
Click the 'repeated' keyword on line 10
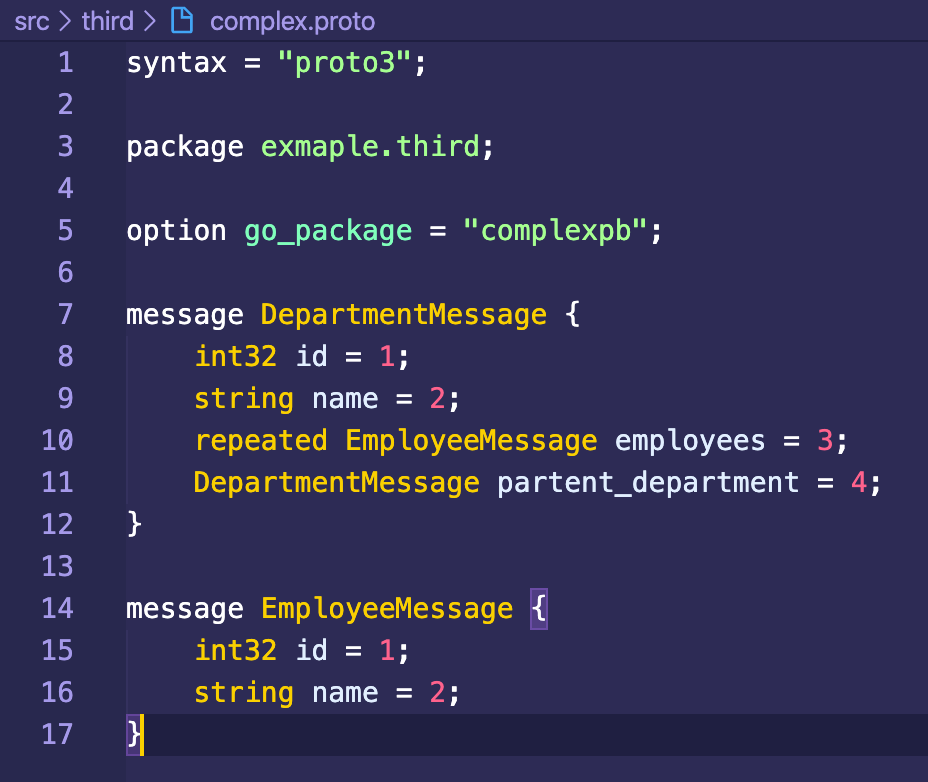pyautogui.click(x=261, y=441)
